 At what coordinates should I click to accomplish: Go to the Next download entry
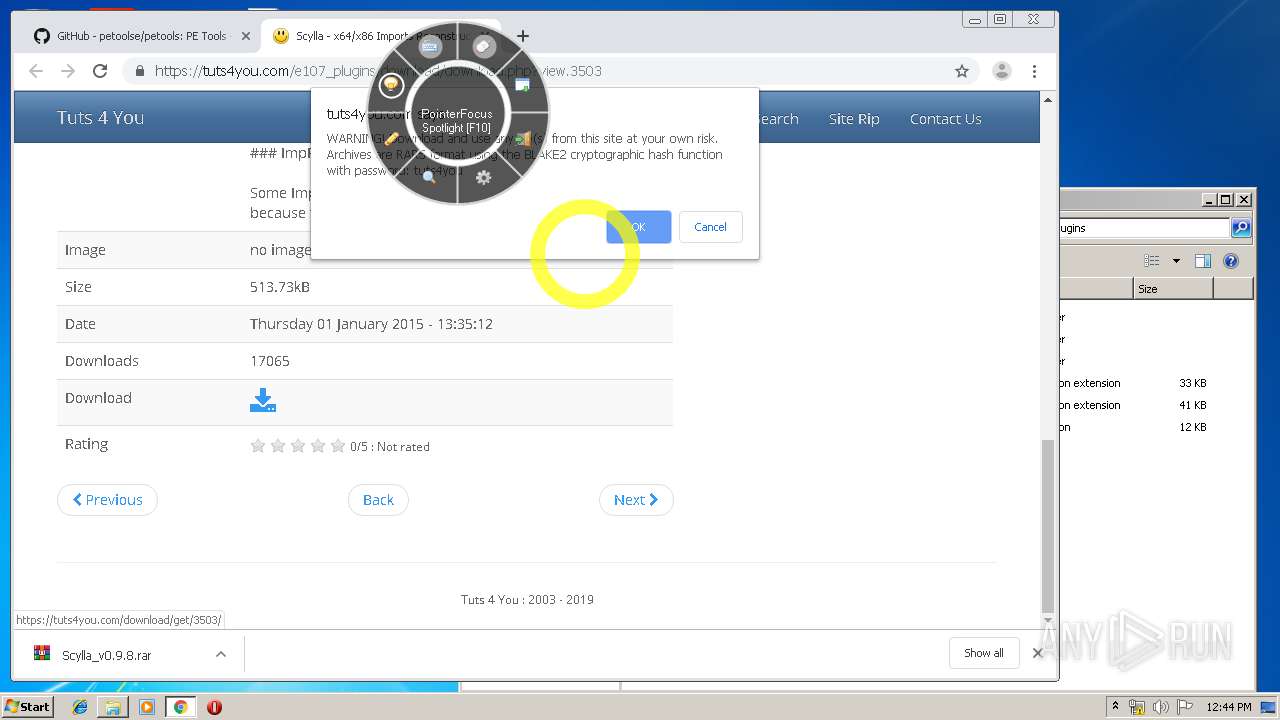pos(636,500)
